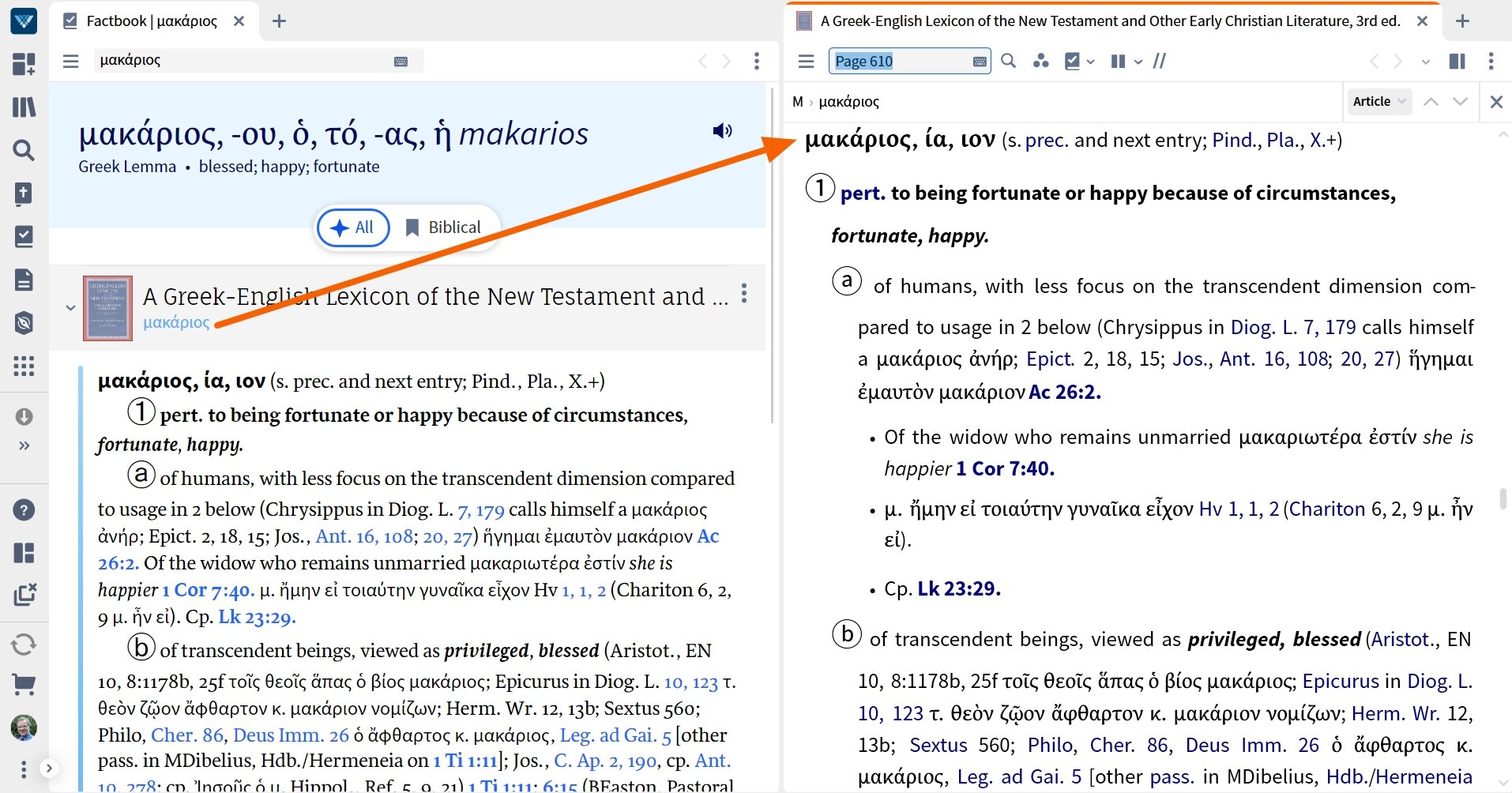Expand the sidebar with bottom chevron button

(x=49, y=768)
